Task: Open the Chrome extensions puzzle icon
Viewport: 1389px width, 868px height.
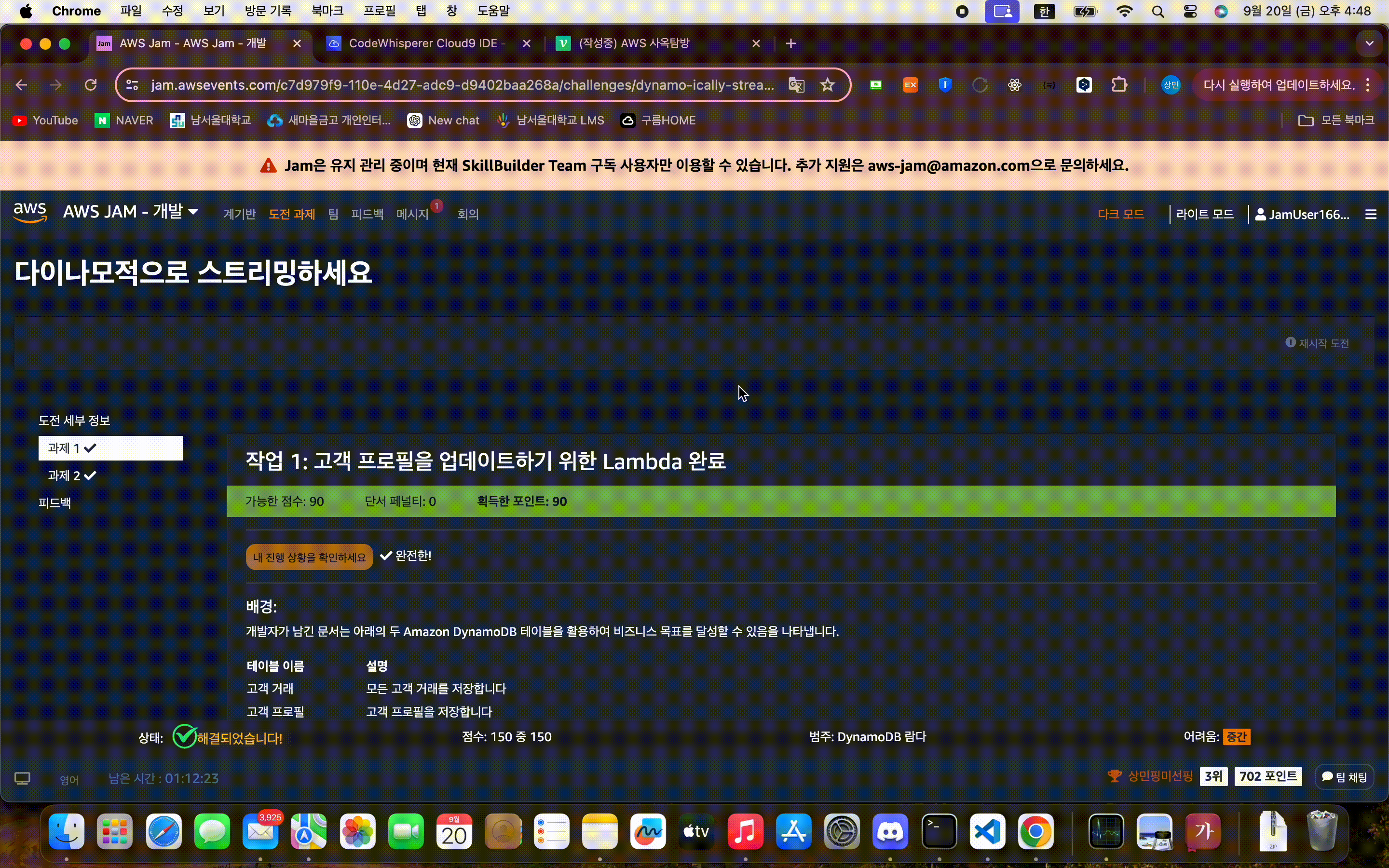Action: pyautogui.click(x=1118, y=85)
